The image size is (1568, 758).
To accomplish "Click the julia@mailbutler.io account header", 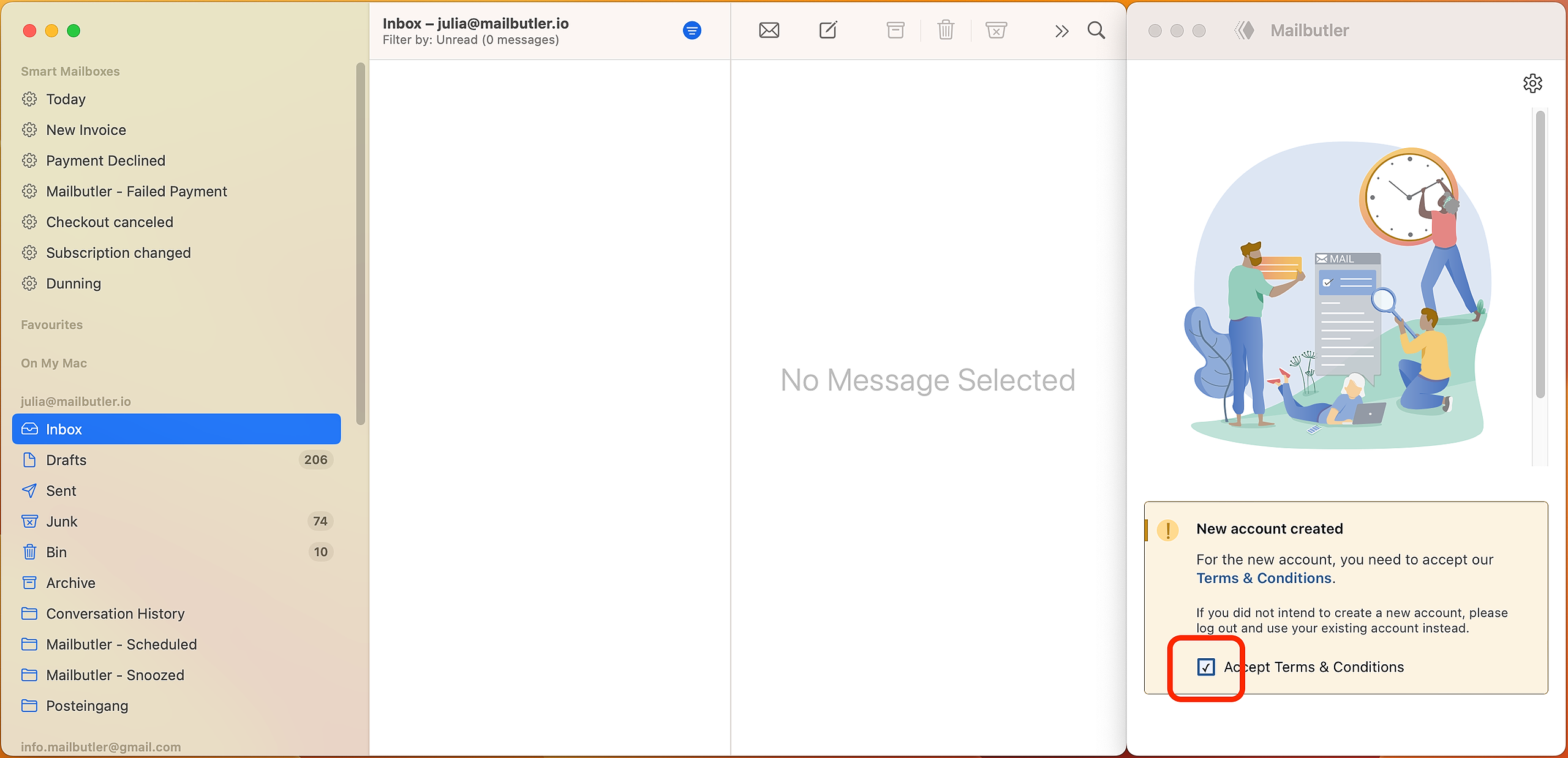I will coord(76,401).
